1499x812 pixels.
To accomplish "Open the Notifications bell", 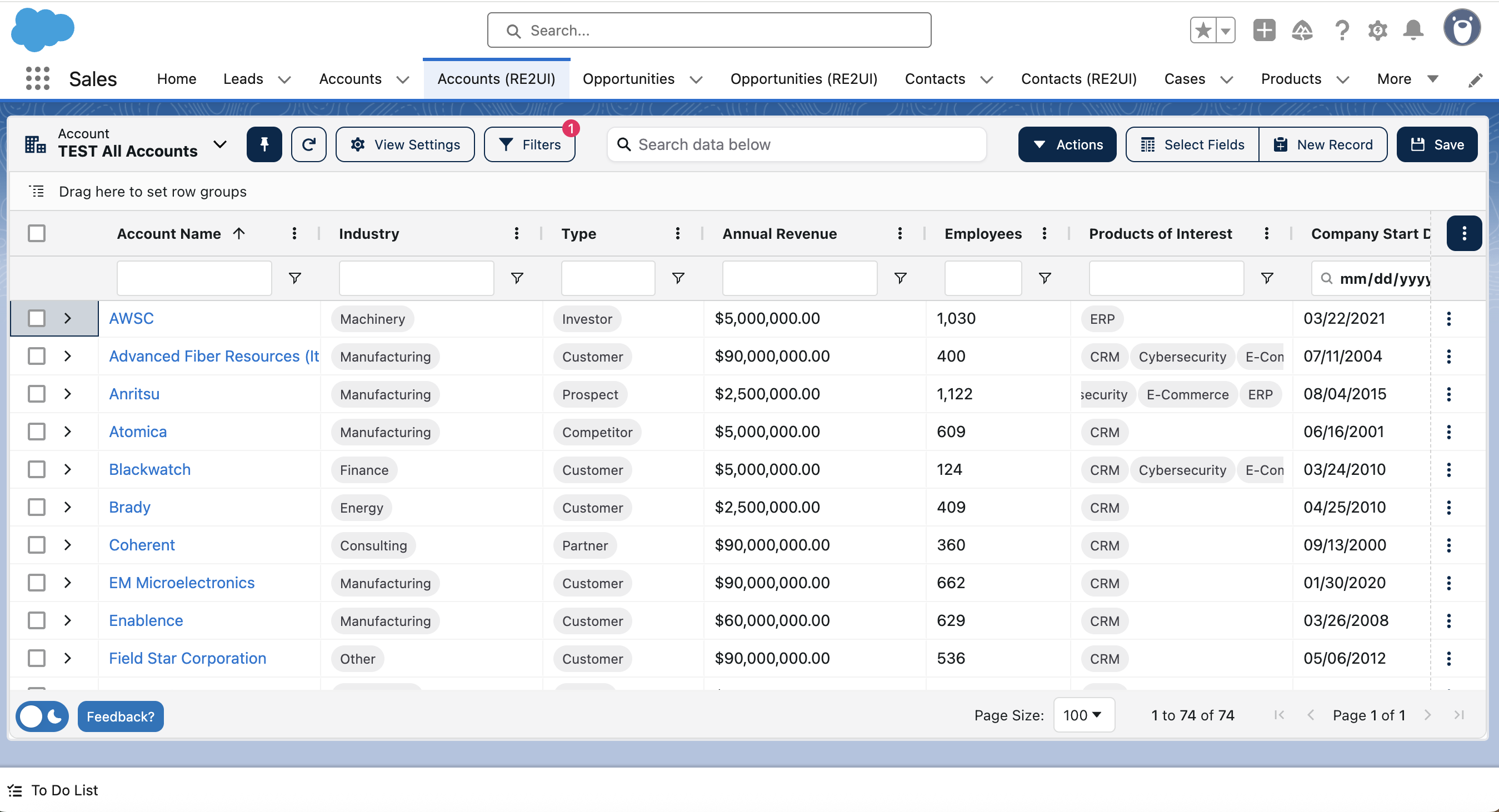I will click(x=1413, y=30).
